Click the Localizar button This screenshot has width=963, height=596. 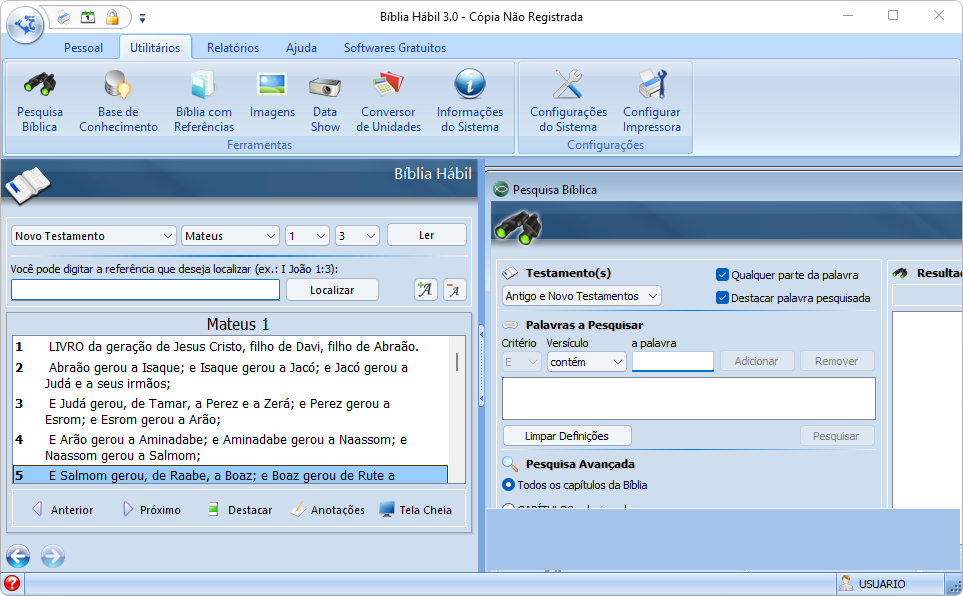332,290
